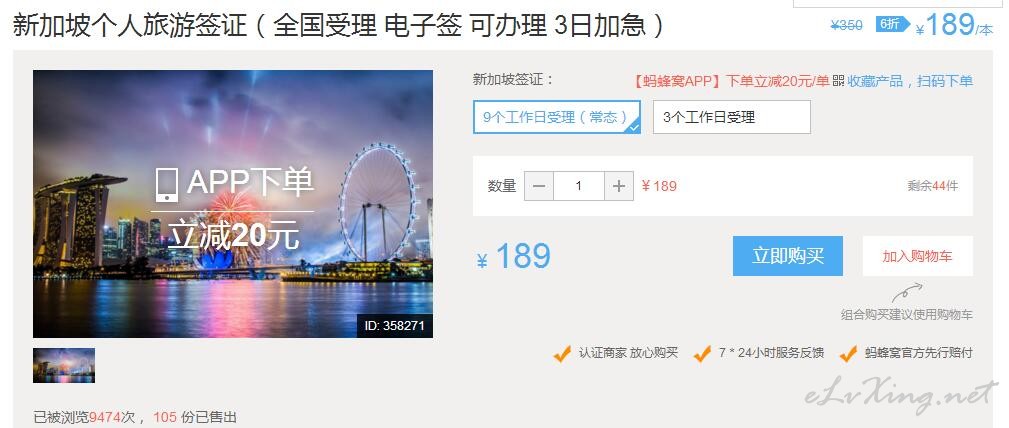Click the ID: 358271 label on the image

pyautogui.click(x=394, y=326)
